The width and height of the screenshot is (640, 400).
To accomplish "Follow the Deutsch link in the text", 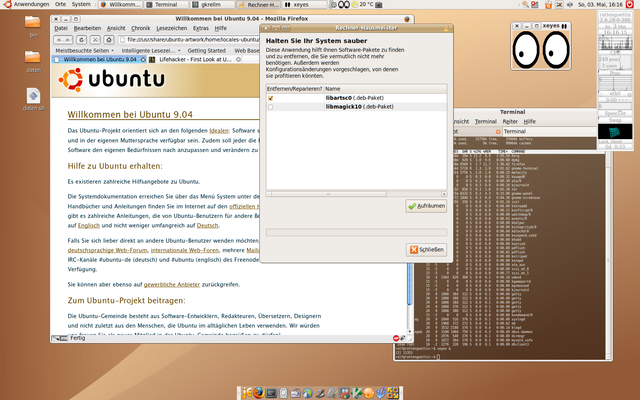I will 207,226.
